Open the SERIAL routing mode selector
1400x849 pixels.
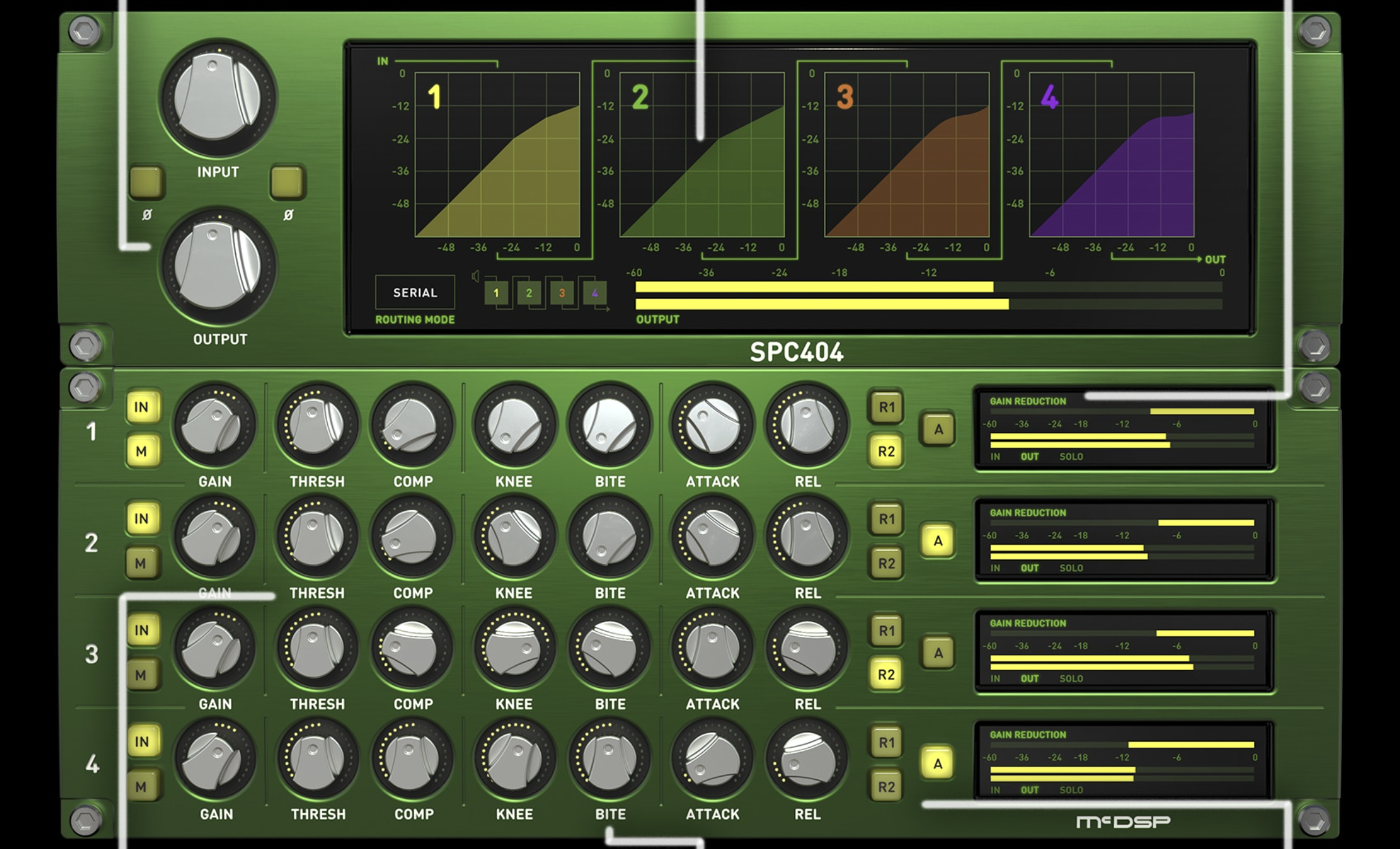tap(415, 292)
